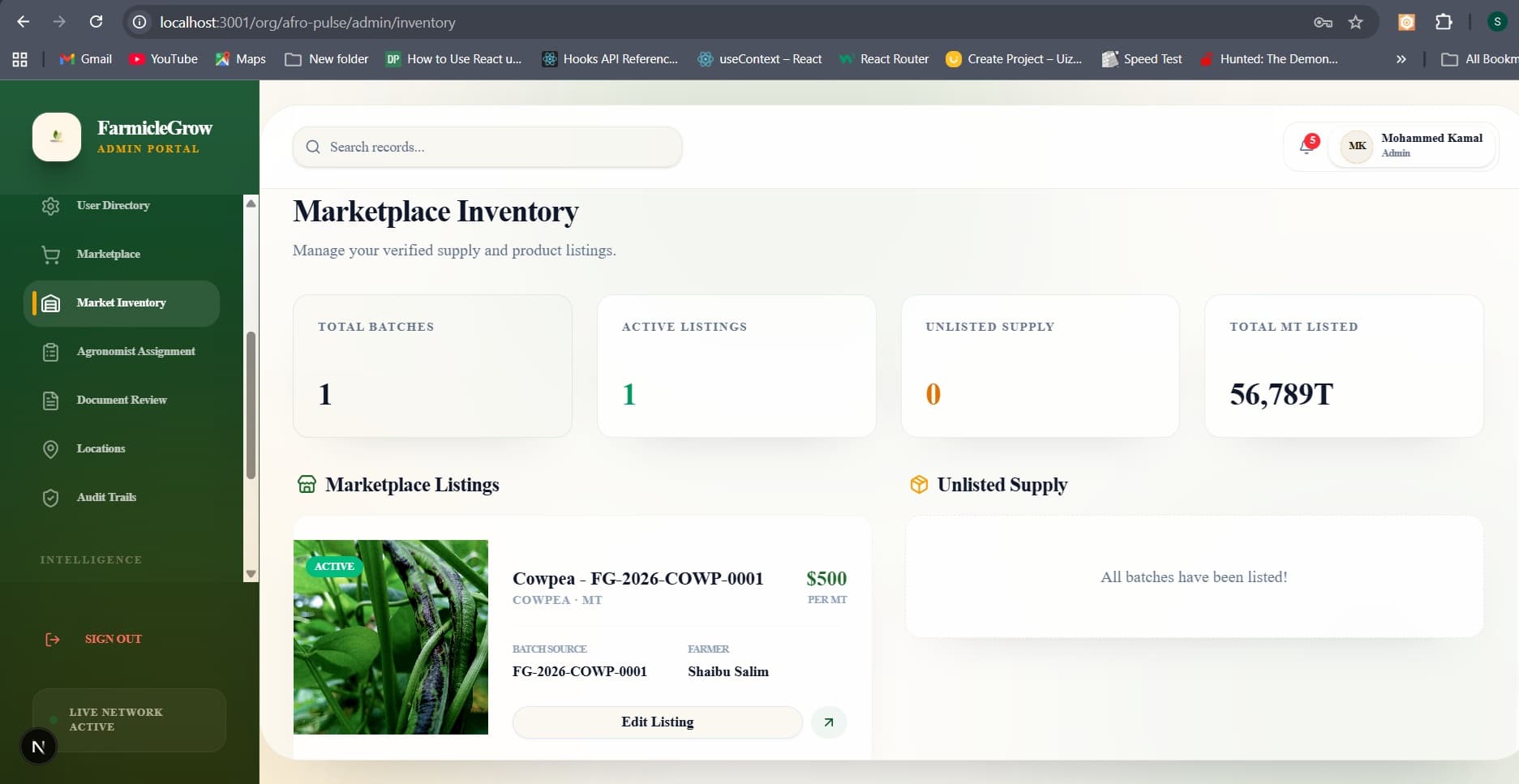Open Agronomist Assignment in the sidebar

122,352
